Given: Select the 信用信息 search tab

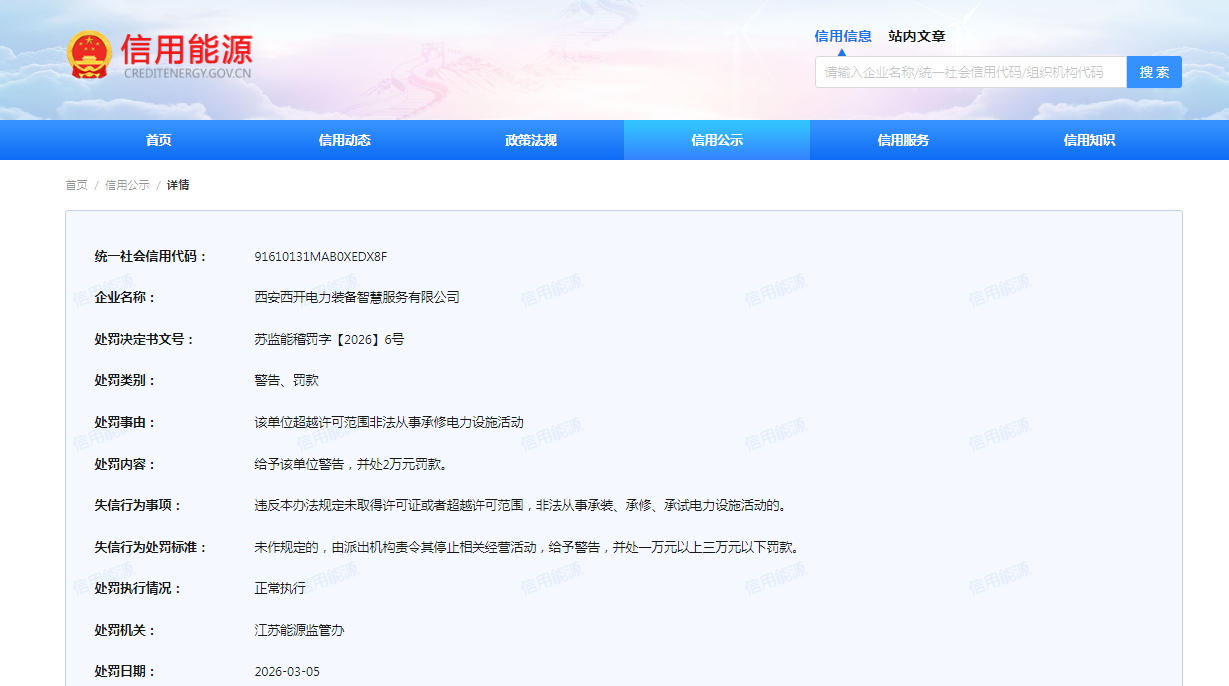Looking at the screenshot, I should tap(842, 36).
